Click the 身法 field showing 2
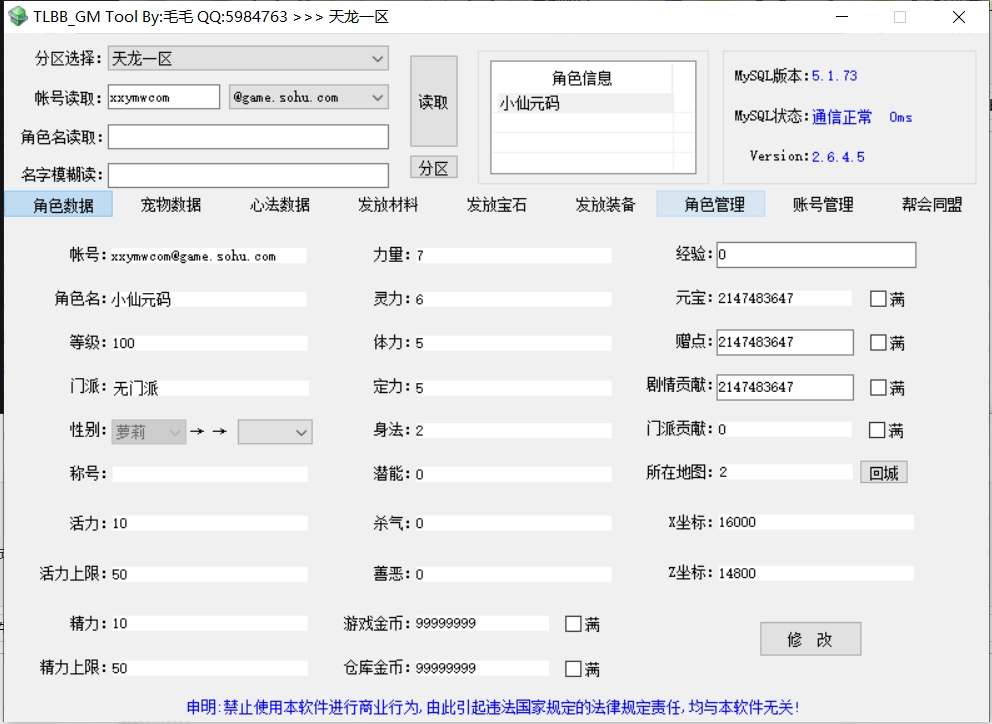The image size is (992, 724). (513, 431)
